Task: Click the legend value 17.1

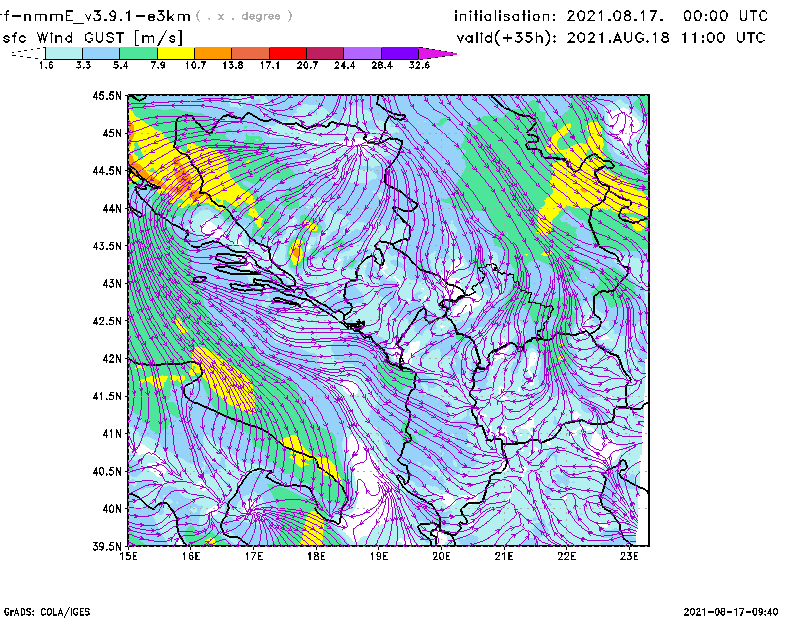Action: pos(270,65)
